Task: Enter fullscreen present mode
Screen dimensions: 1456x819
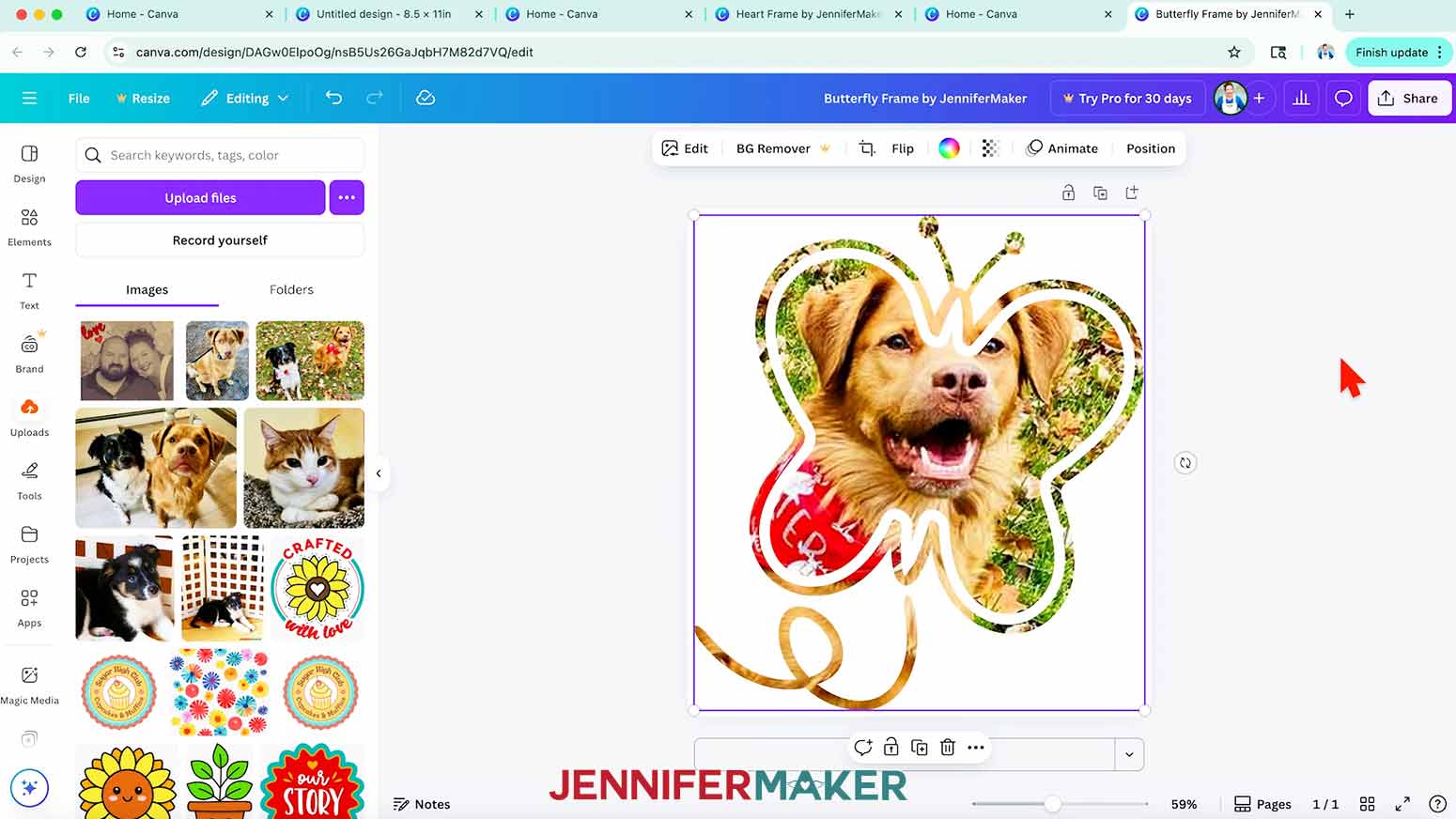Action: pos(1402,804)
